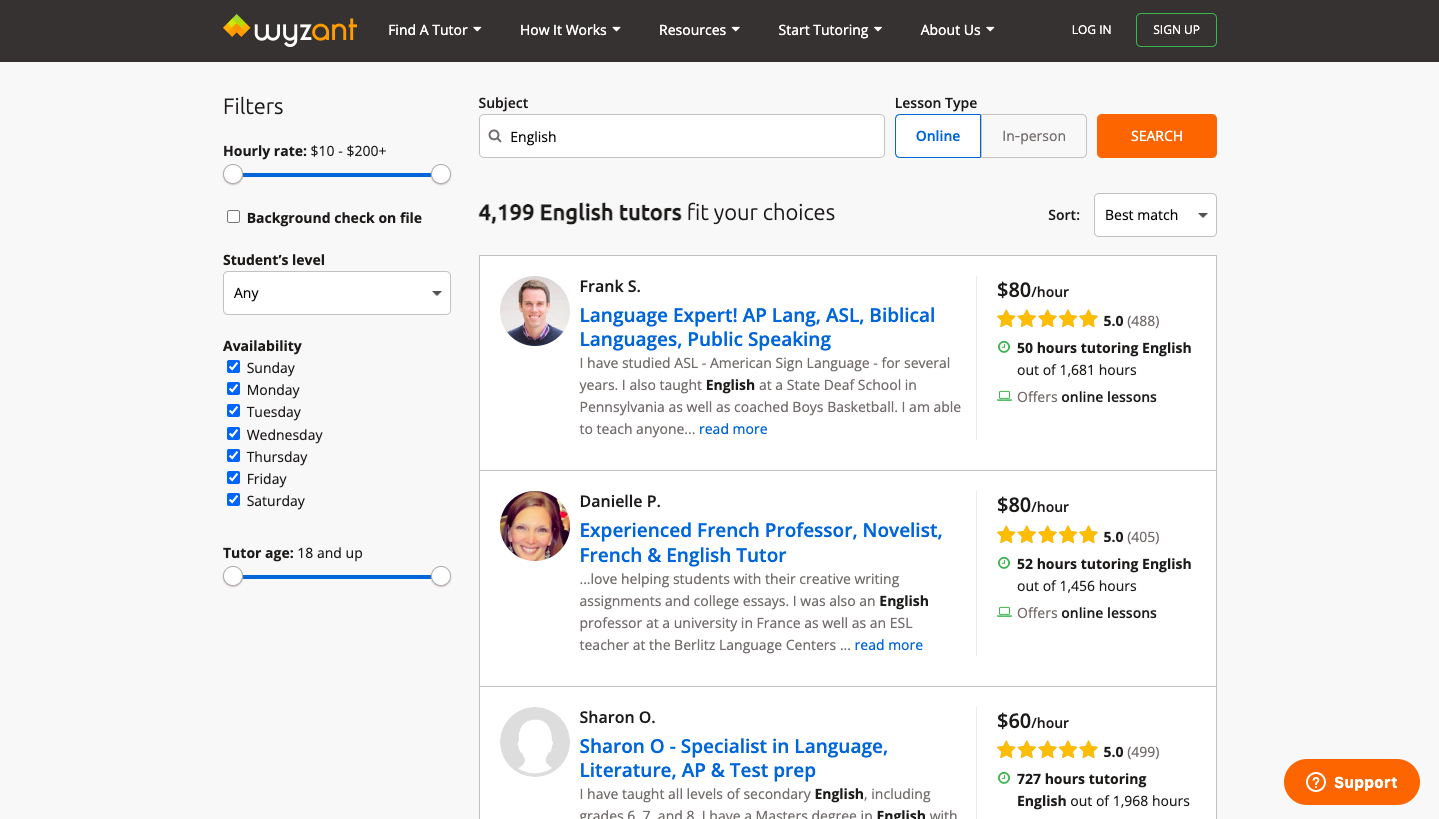Click Sharon O.'s star rating icons
The width and height of the screenshot is (1439, 819).
pyautogui.click(x=1047, y=751)
